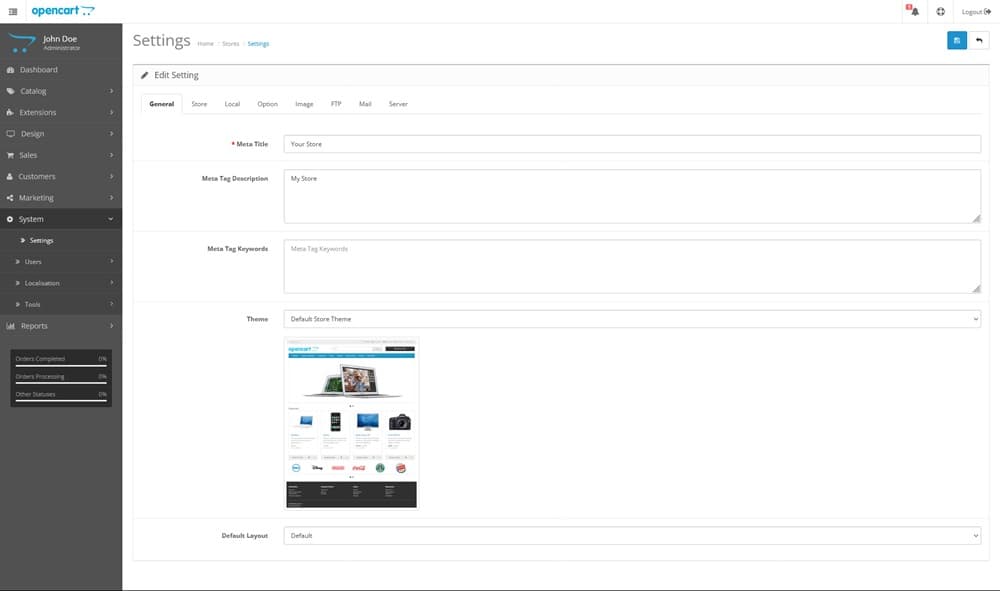Click the Logout link
The image size is (1000, 591).
point(975,11)
